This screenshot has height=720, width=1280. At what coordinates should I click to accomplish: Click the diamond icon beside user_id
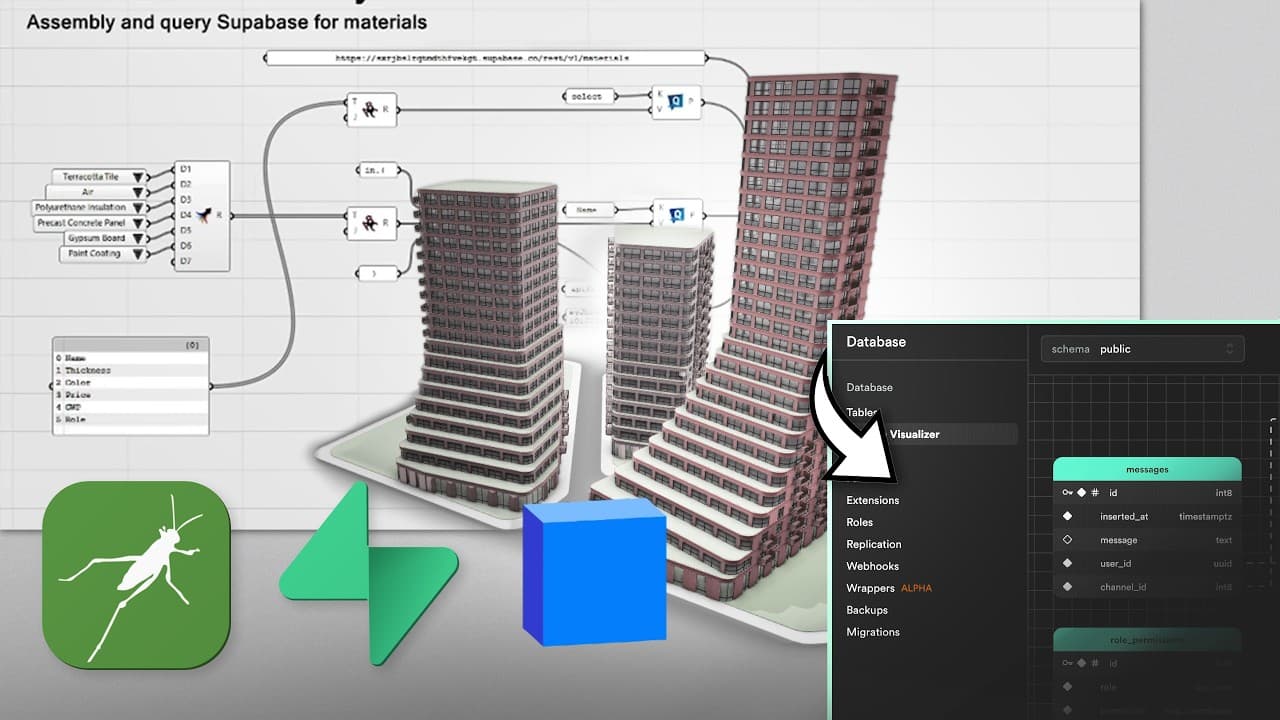(1067, 564)
